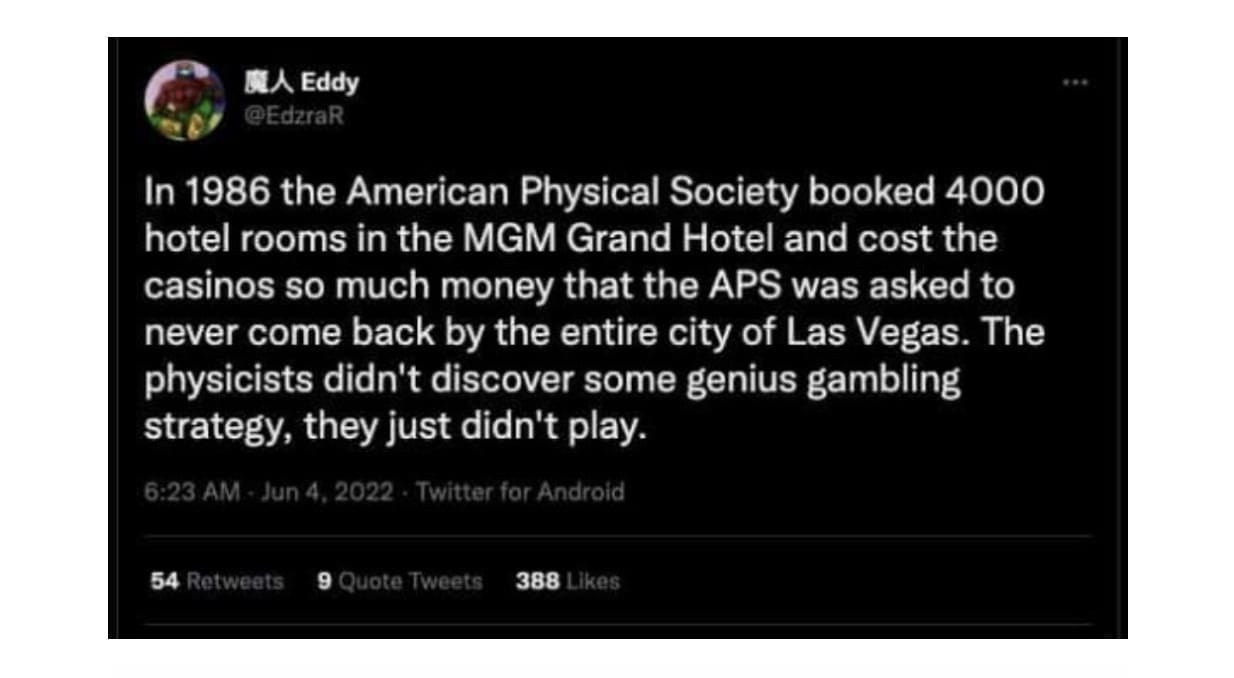View the 388 Likes list
The height and width of the screenshot is (678, 1234).
tap(567, 581)
